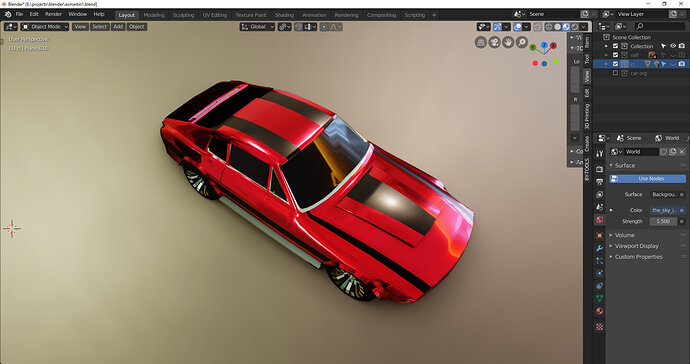The image size is (690, 364).
Task: Open World properties tab icon
Action: coord(599,220)
